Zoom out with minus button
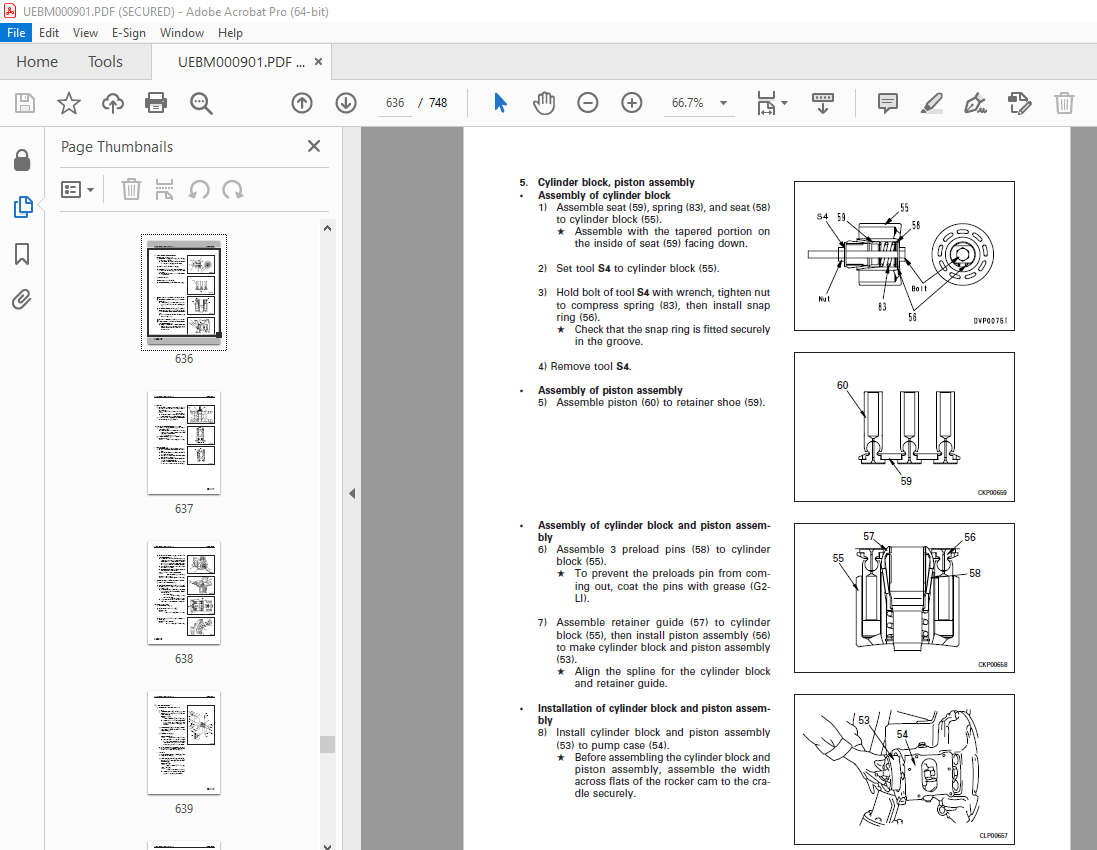This screenshot has width=1097, height=850. pos(588,104)
